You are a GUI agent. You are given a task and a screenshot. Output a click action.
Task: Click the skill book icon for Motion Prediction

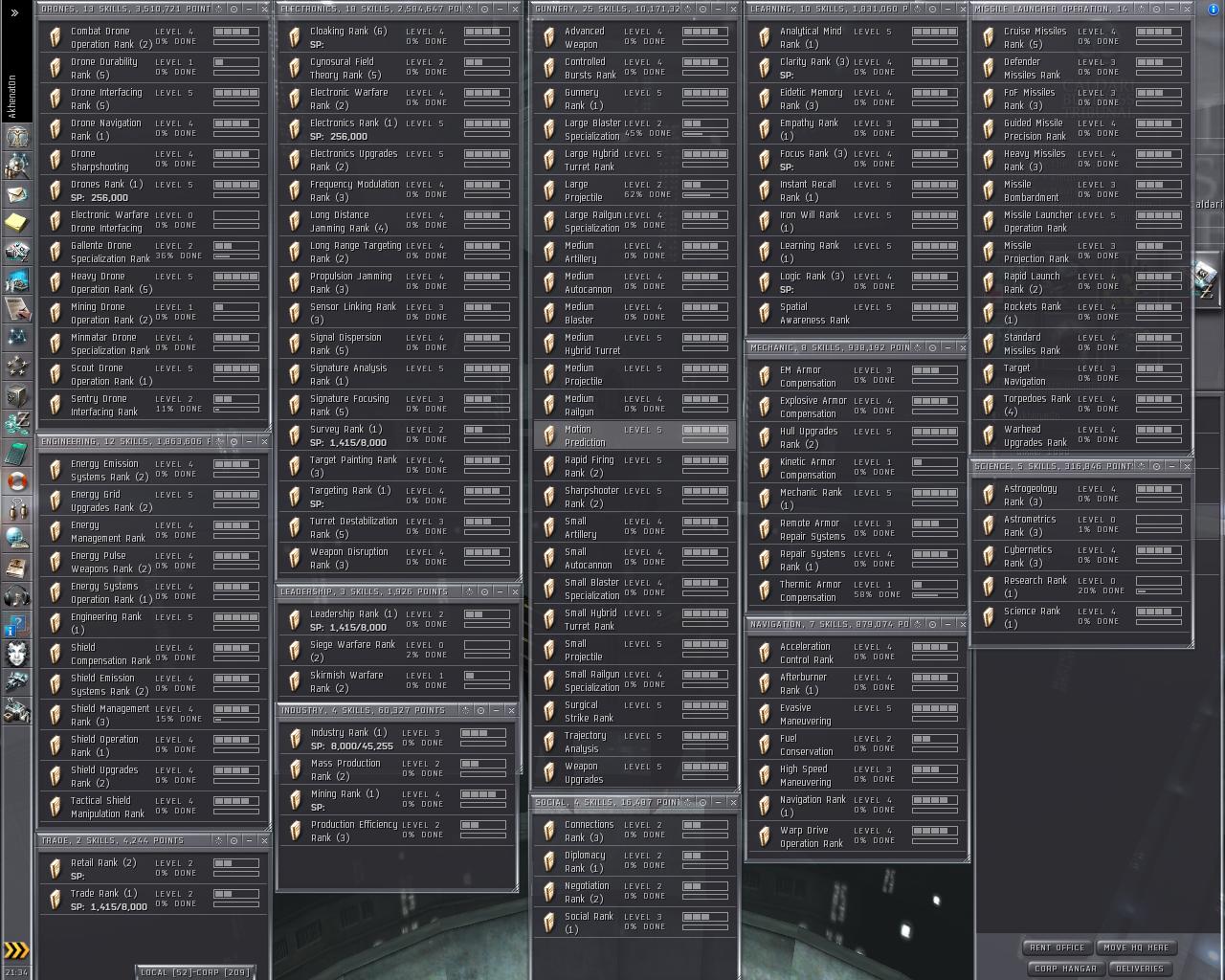(x=549, y=435)
